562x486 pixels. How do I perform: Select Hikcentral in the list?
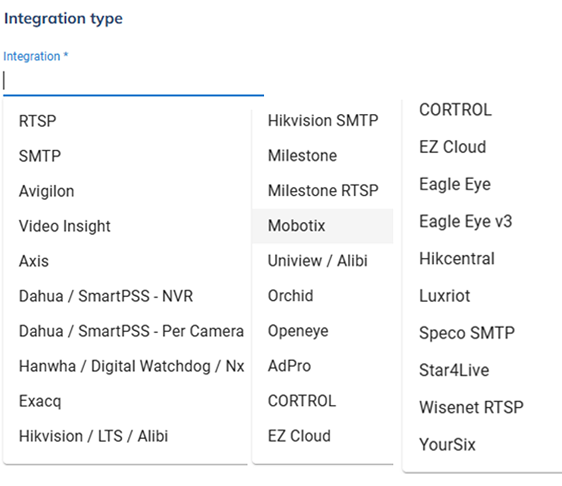(482, 259)
